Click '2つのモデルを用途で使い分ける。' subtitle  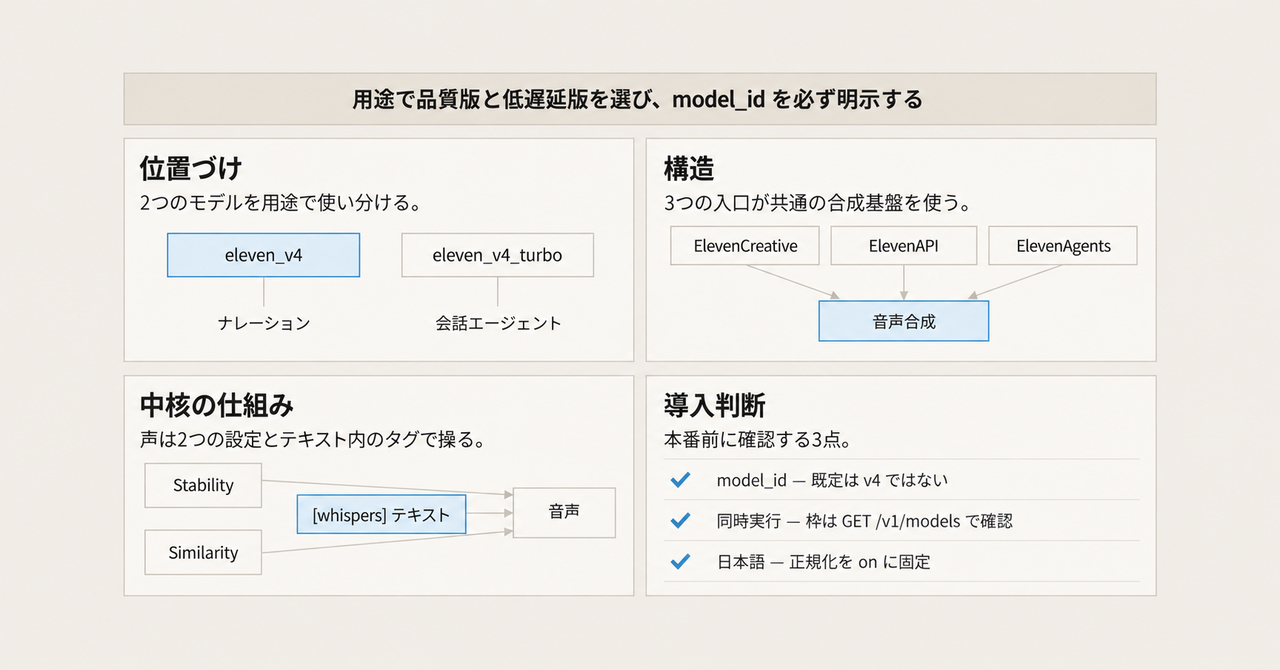279,203
